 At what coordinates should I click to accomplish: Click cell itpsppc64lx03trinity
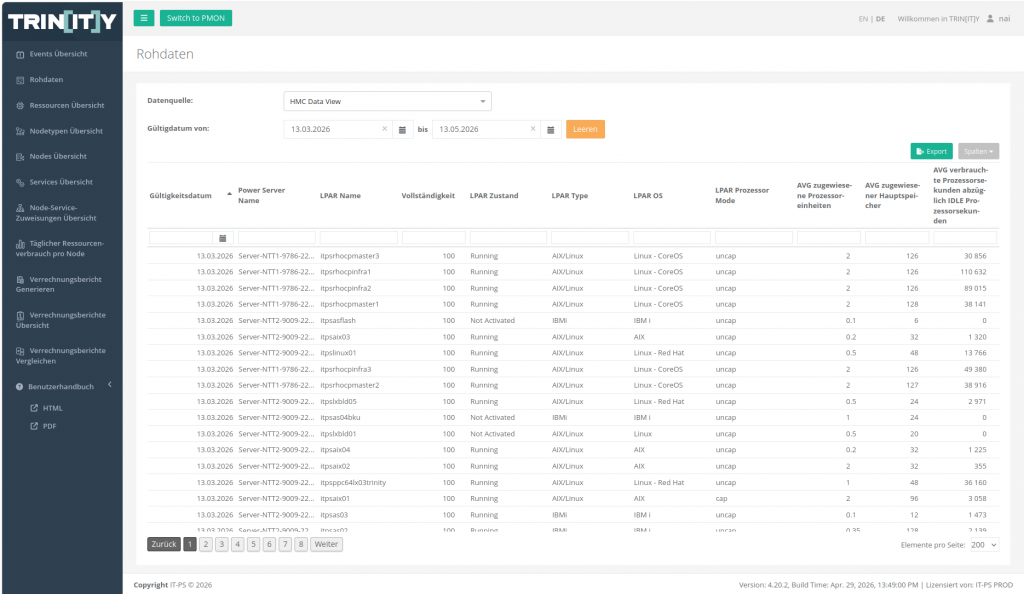coord(353,483)
